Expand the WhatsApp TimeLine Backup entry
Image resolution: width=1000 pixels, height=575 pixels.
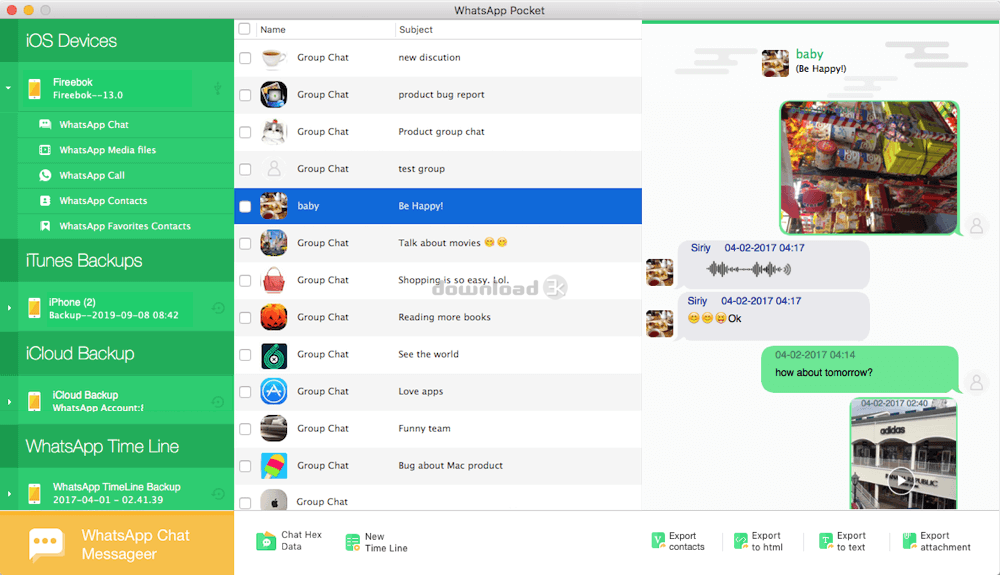tap(9, 494)
